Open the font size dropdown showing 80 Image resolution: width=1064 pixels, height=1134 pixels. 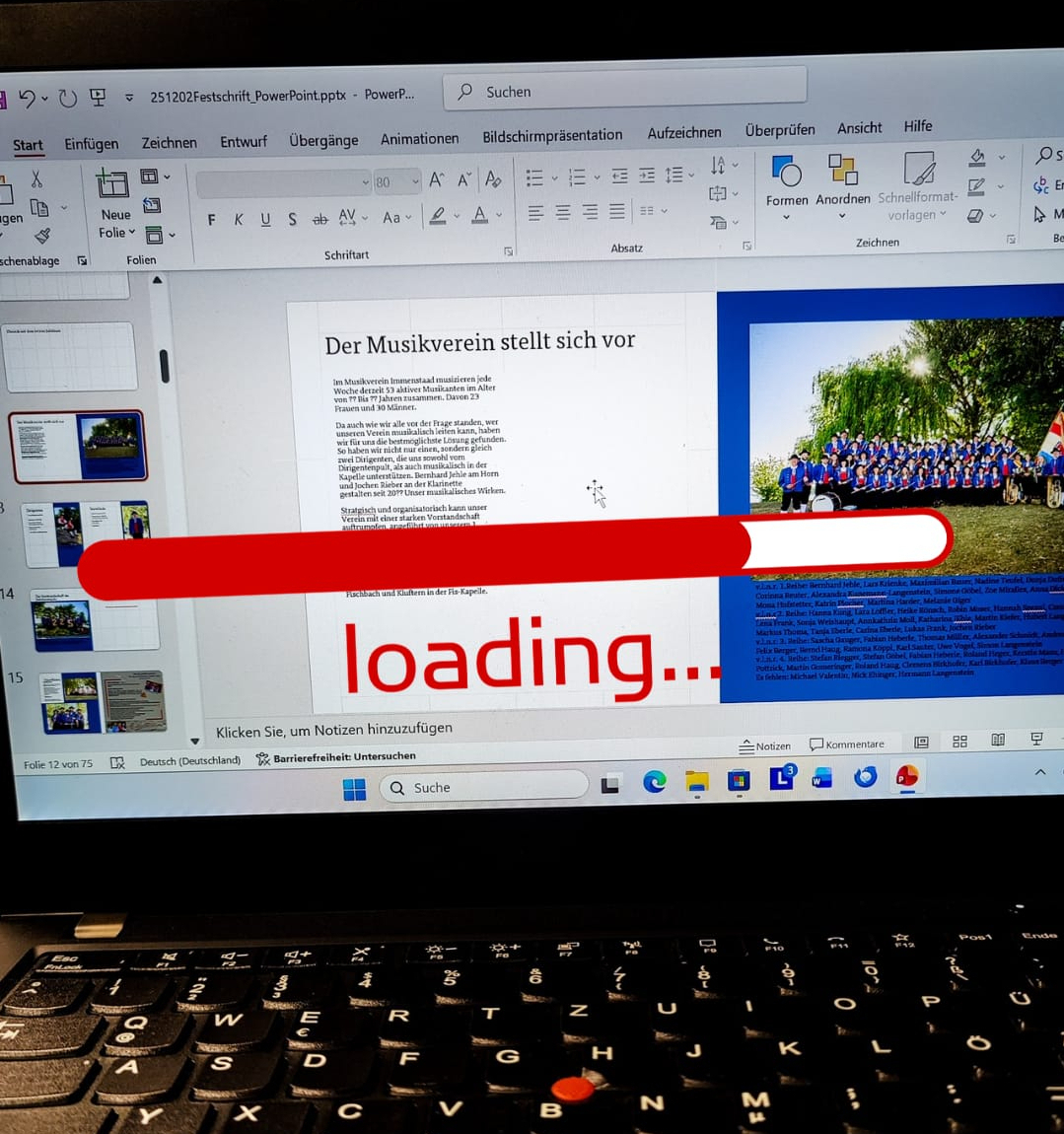tap(397, 182)
